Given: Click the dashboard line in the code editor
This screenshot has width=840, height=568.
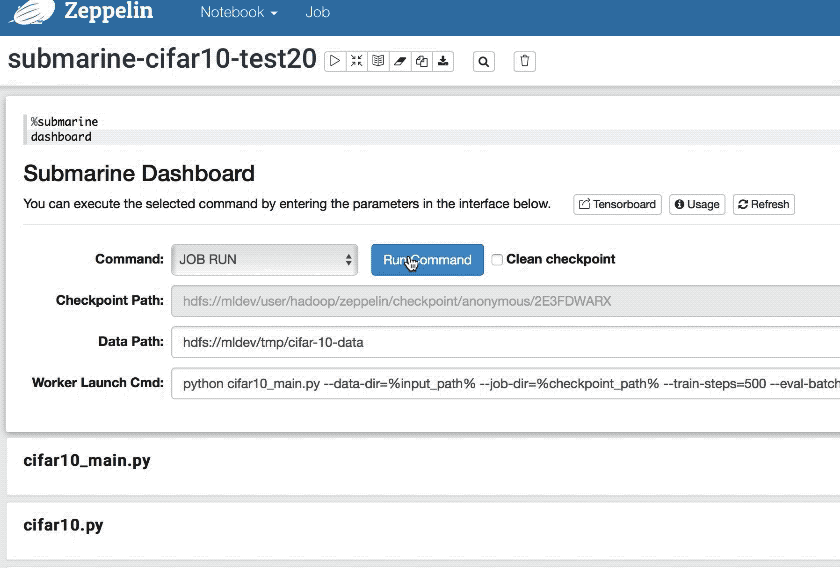Looking at the screenshot, I should (x=61, y=137).
